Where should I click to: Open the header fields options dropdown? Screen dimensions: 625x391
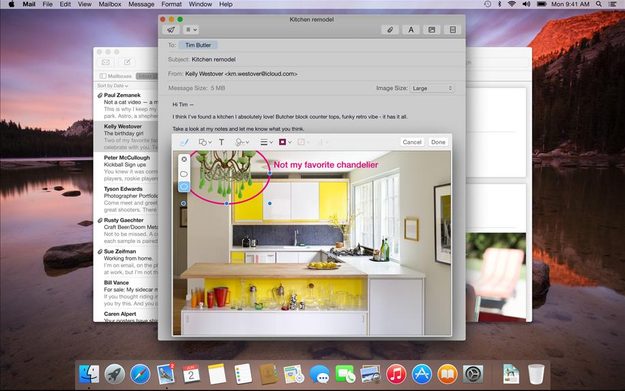[191, 29]
